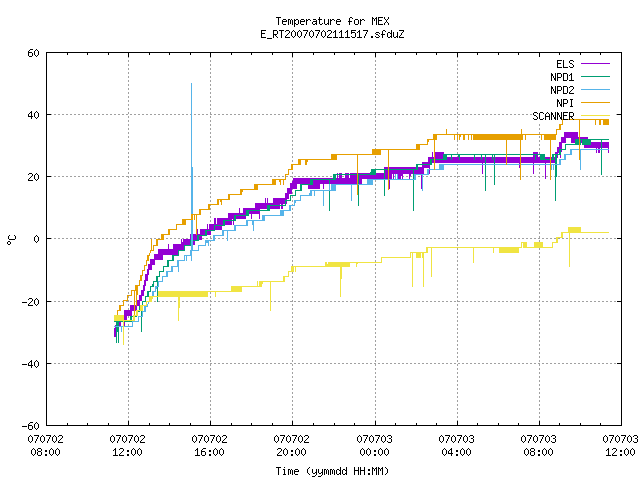The width and height of the screenshot is (640, 480).
Task: Click the x-axis tick label 070703 04:00
Action: click(x=456, y=446)
